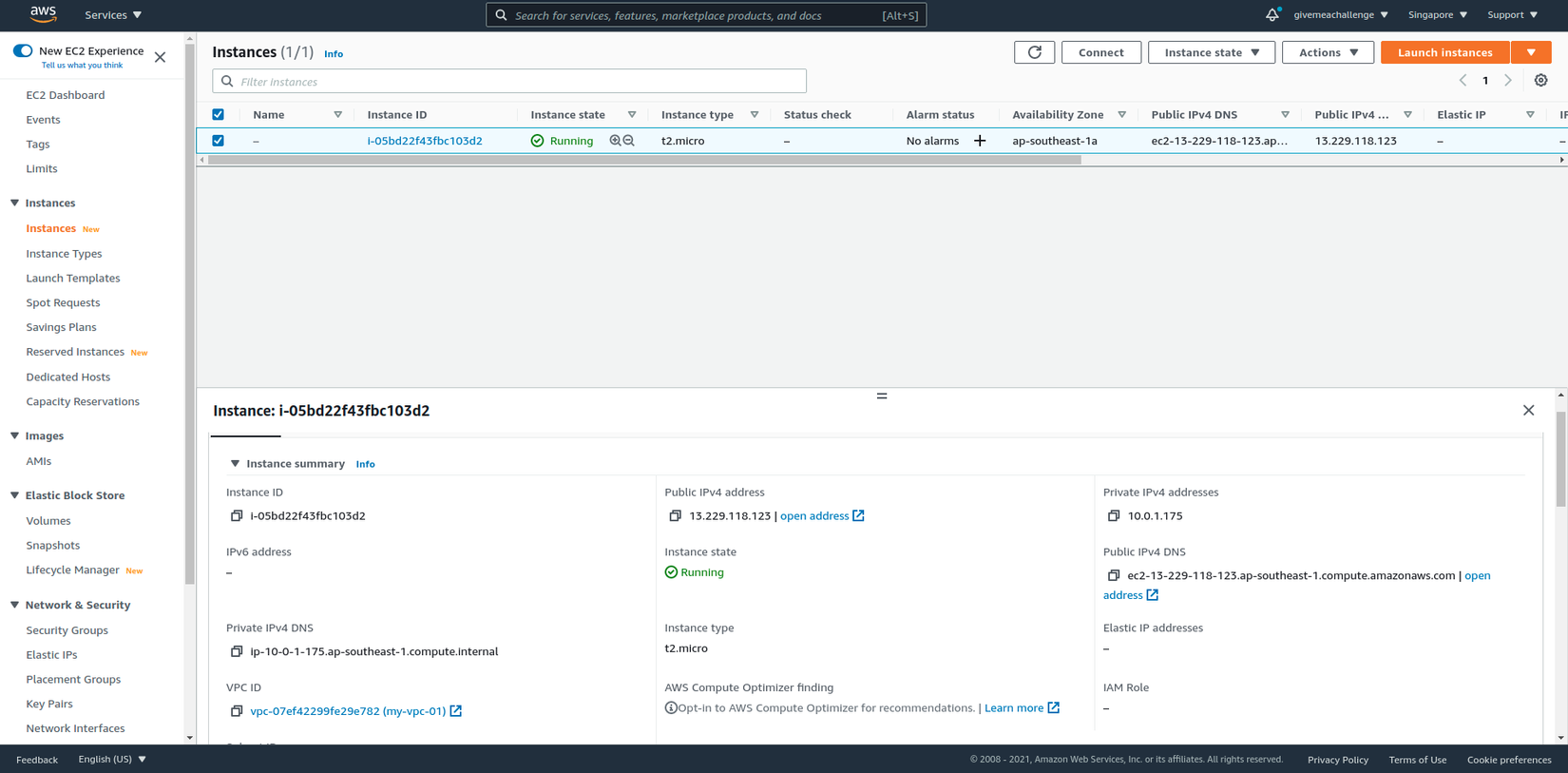Go to the next results page

(1508, 81)
